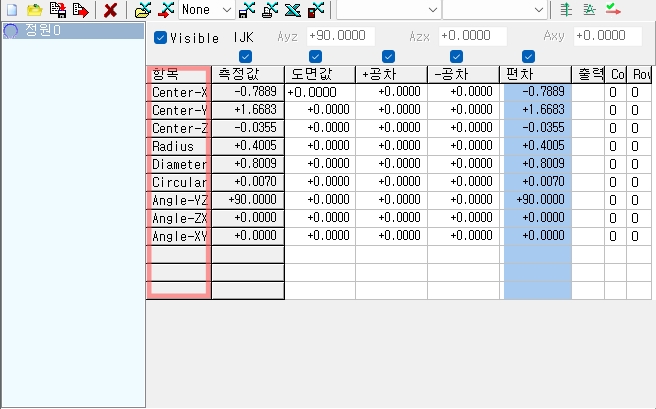The image size is (656, 409).
Task: Open the empty dropdown beside the green align icon
Action: pos(495,10)
